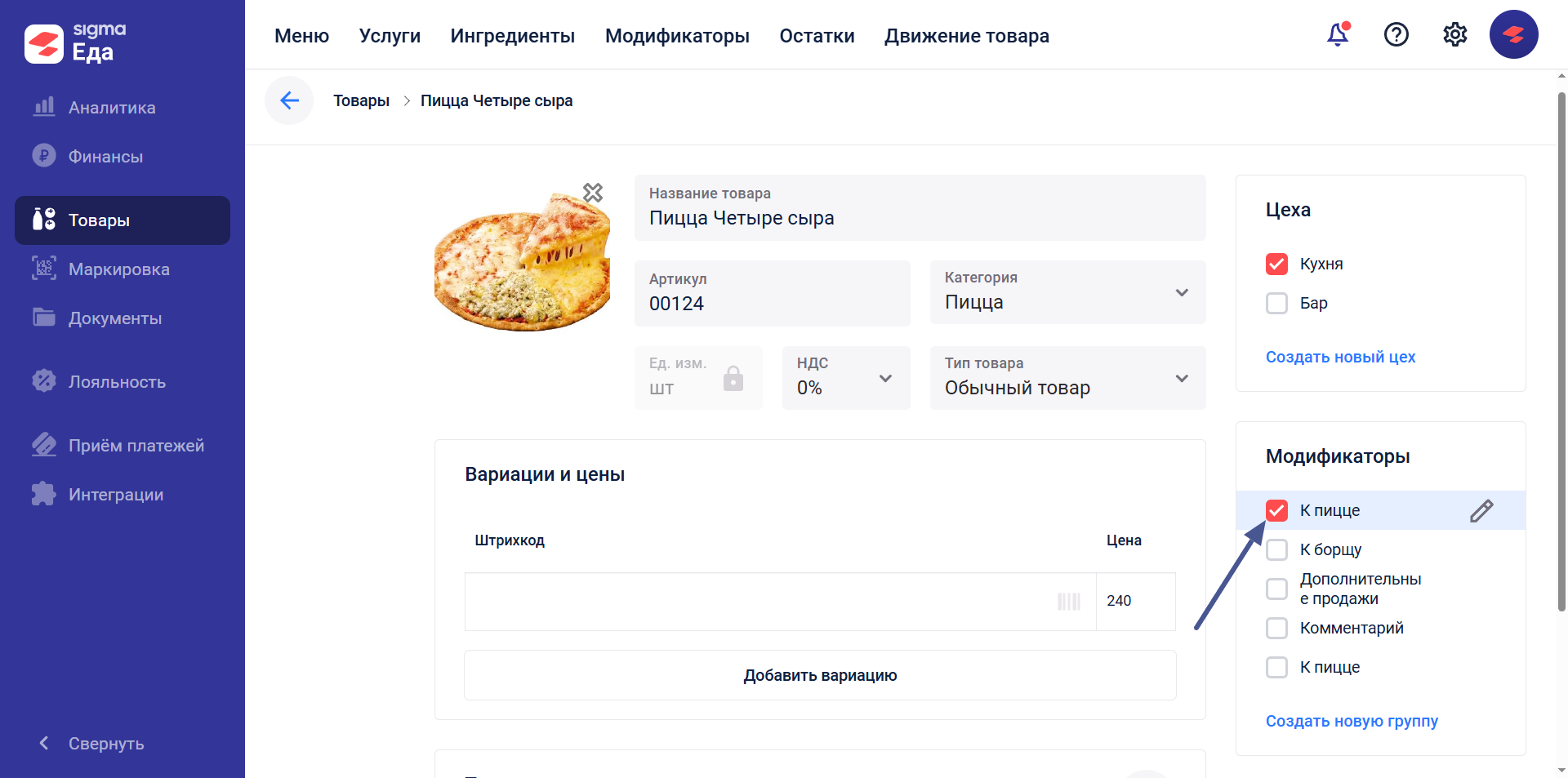
Task: Click the barcode scan icon
Action: tap(1068, 602)
